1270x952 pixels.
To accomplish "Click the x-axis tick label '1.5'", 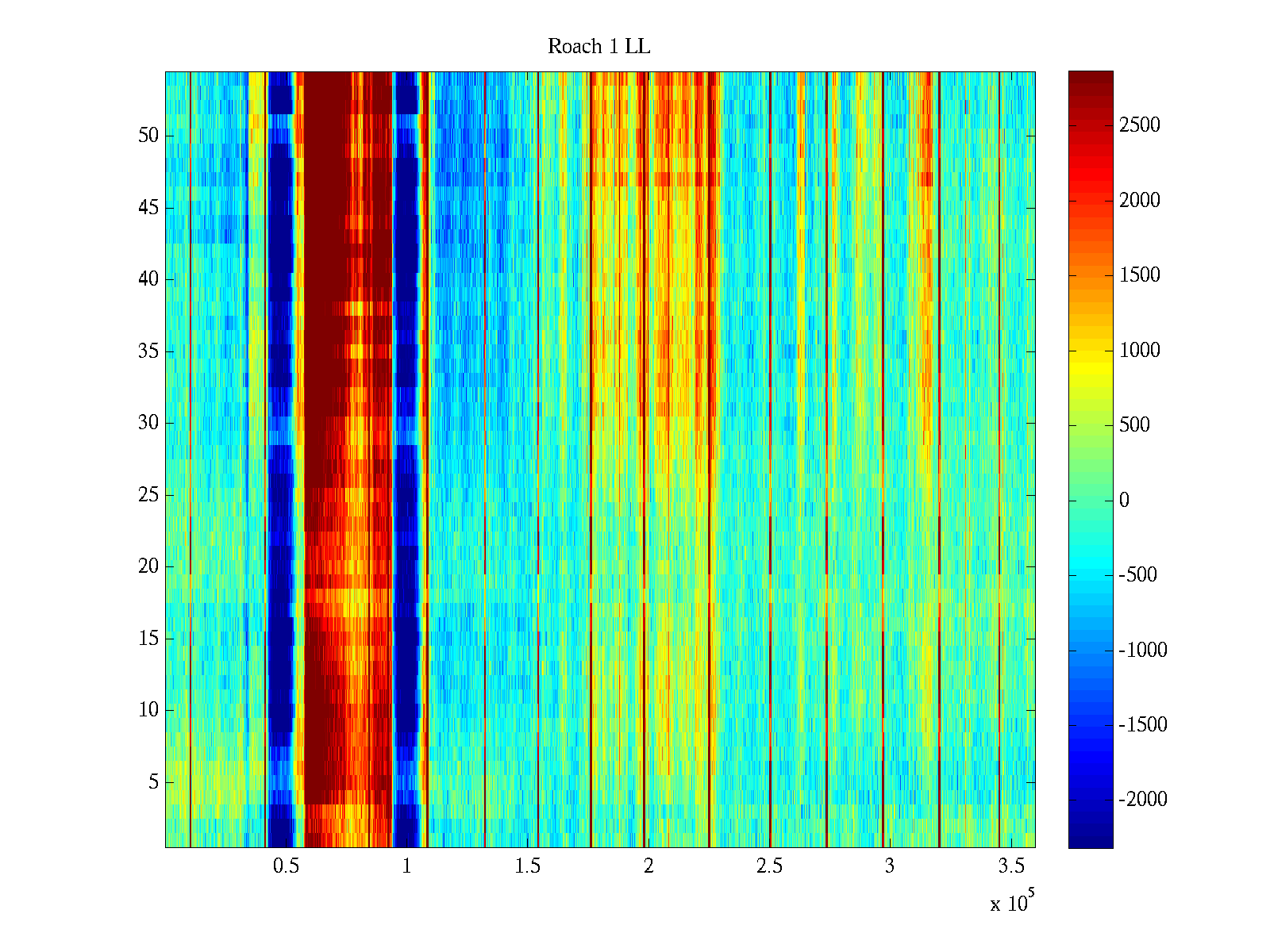I will coord(527,866).
